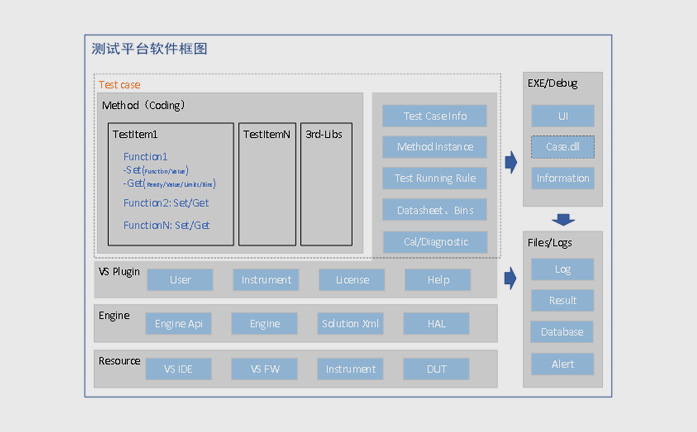Image resolution: width=697 pixels, height=432 pixels.
Task: Click the Files/Logs heading
Action: pyautogui.click(x=549, y=243)
